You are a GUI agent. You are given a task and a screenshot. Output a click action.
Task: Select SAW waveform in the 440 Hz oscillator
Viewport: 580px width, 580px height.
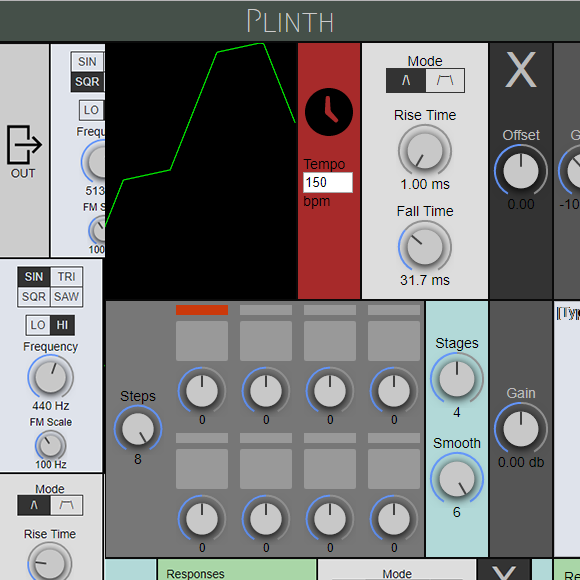click(67, 297)
